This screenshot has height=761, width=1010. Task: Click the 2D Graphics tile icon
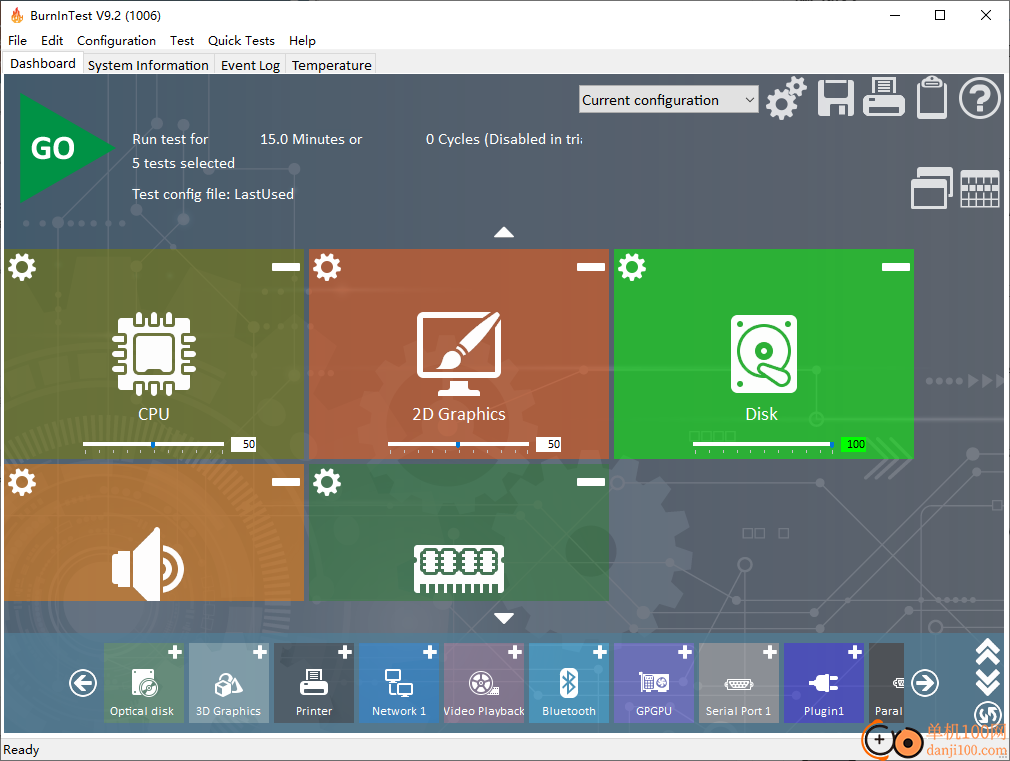point(459,353)
